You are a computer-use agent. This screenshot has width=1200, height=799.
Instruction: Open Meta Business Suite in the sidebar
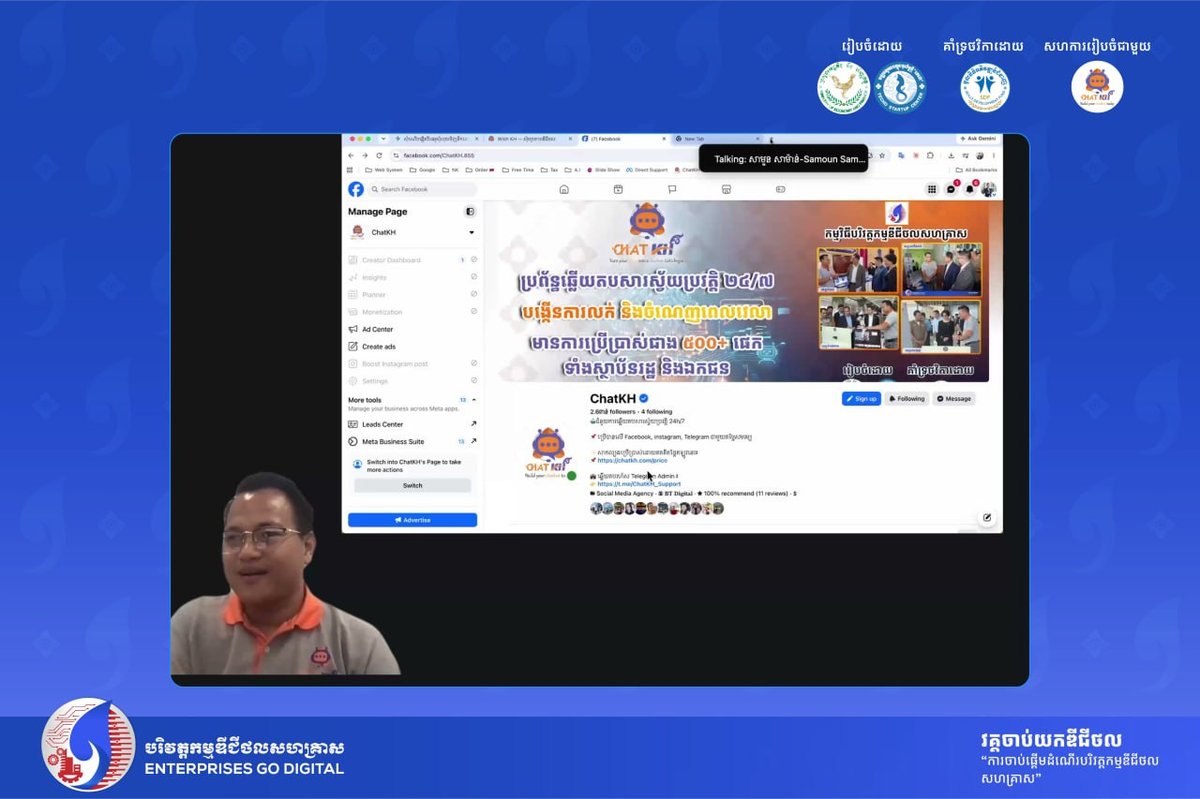412,441
